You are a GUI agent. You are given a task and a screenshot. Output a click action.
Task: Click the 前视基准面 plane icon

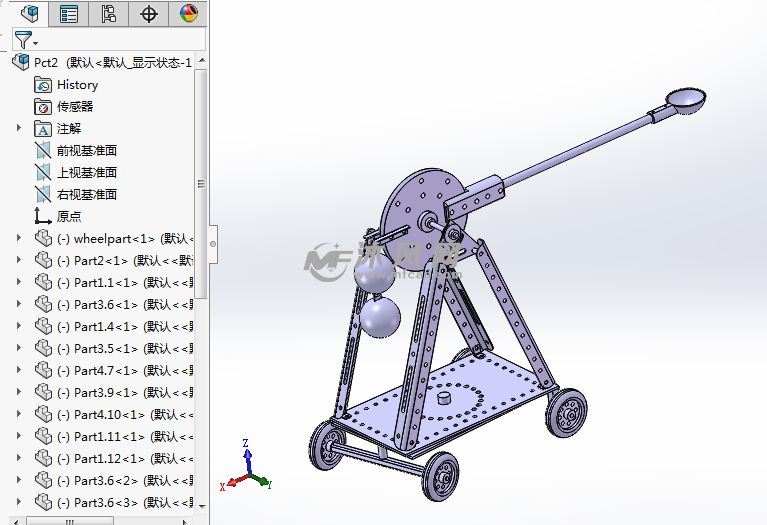(x=43, y=151)
